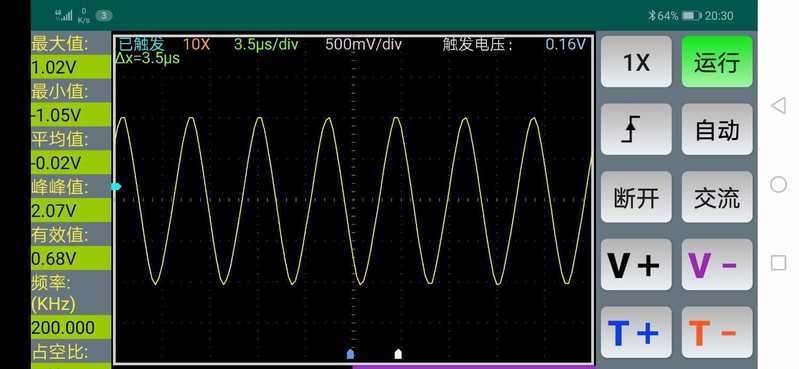
Task: Tap the 10X probe indicator text
Action: (x=196, y=44)
